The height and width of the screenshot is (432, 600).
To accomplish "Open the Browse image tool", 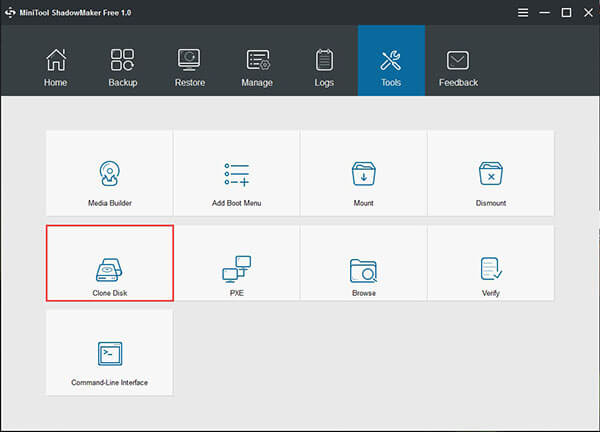I will tap(364, 263).
